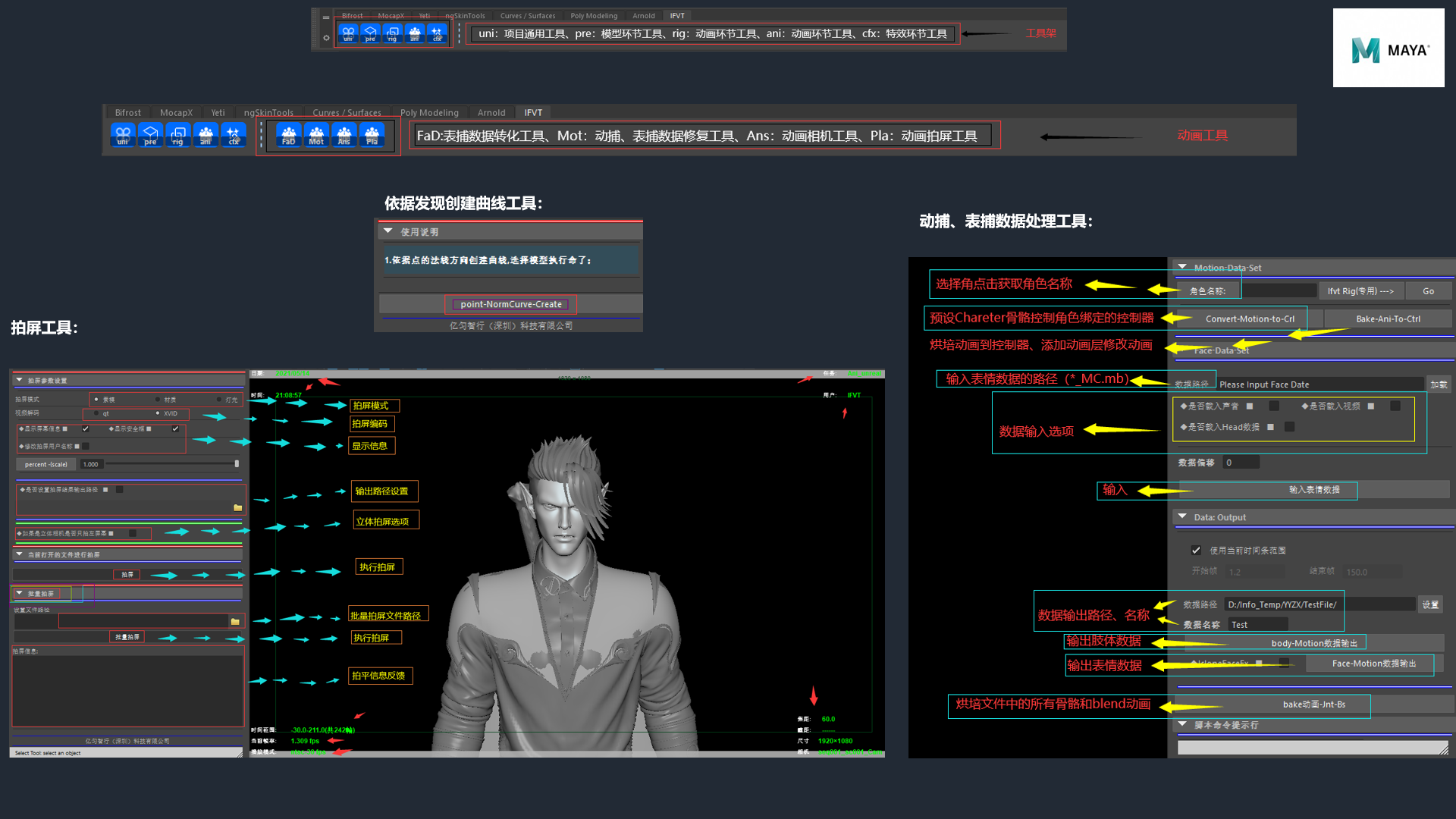Collapse the 脚本命令提示行 section
Screen dimensions: 1456x819
click(1182, 724)
